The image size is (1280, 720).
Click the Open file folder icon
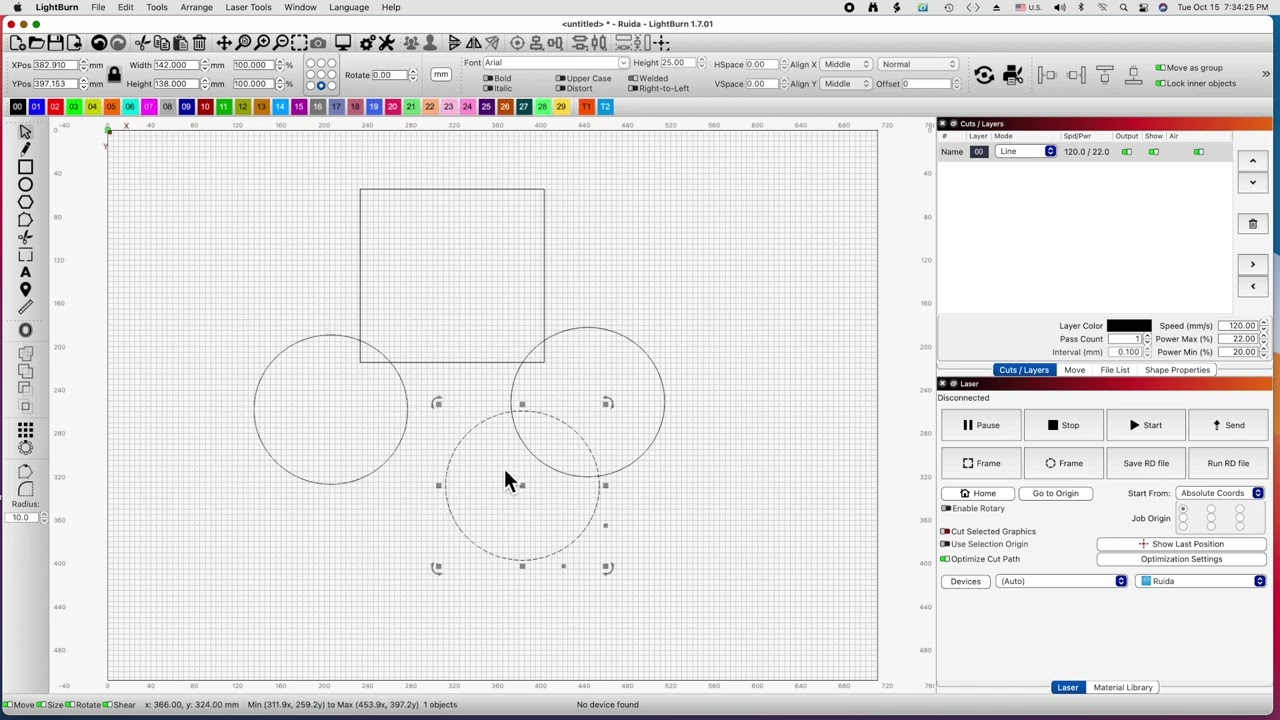[x=36, y=43]
